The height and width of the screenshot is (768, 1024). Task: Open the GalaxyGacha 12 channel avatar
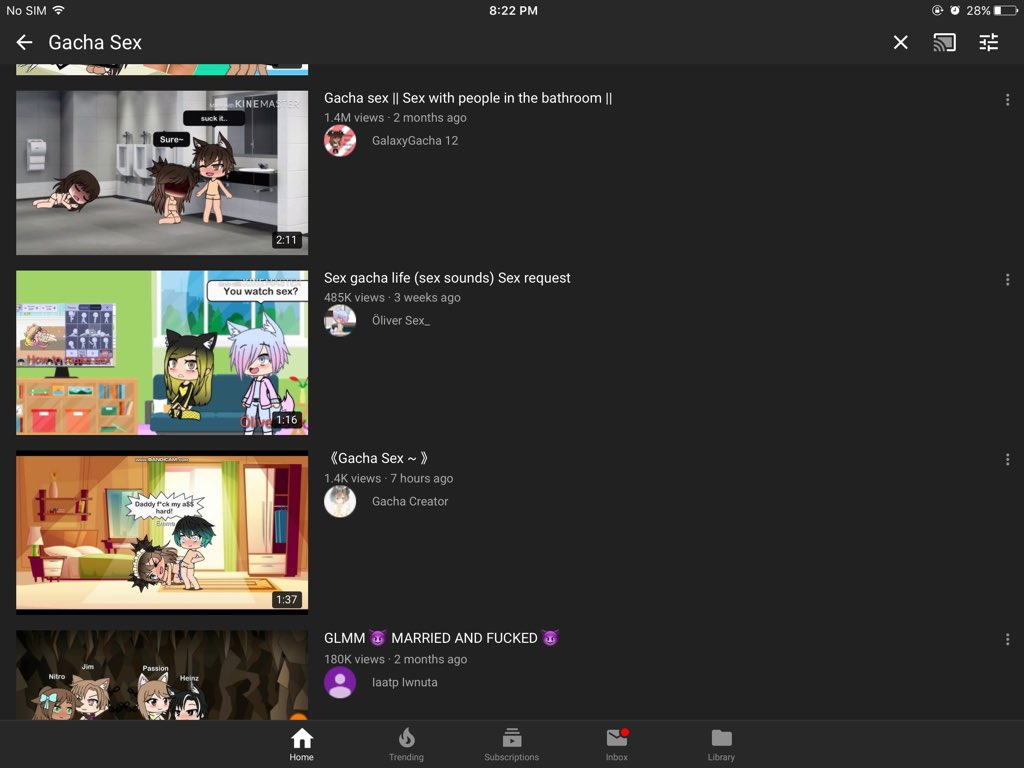click(340, 140)
